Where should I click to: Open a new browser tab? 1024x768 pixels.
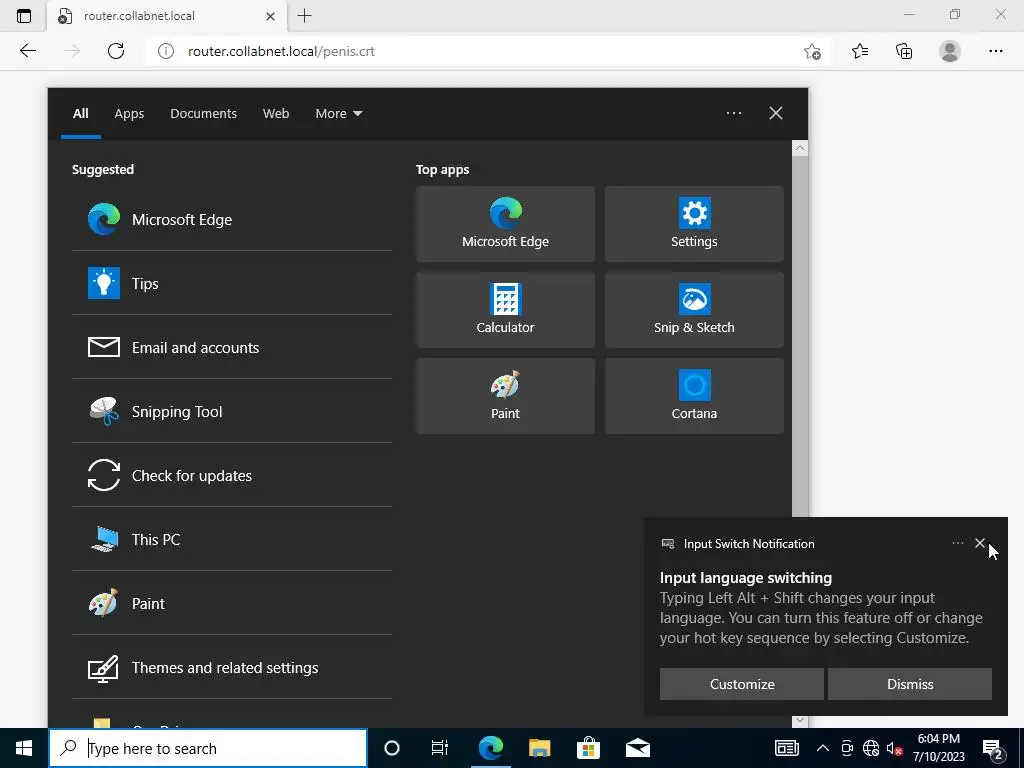(x=304, y=16)
